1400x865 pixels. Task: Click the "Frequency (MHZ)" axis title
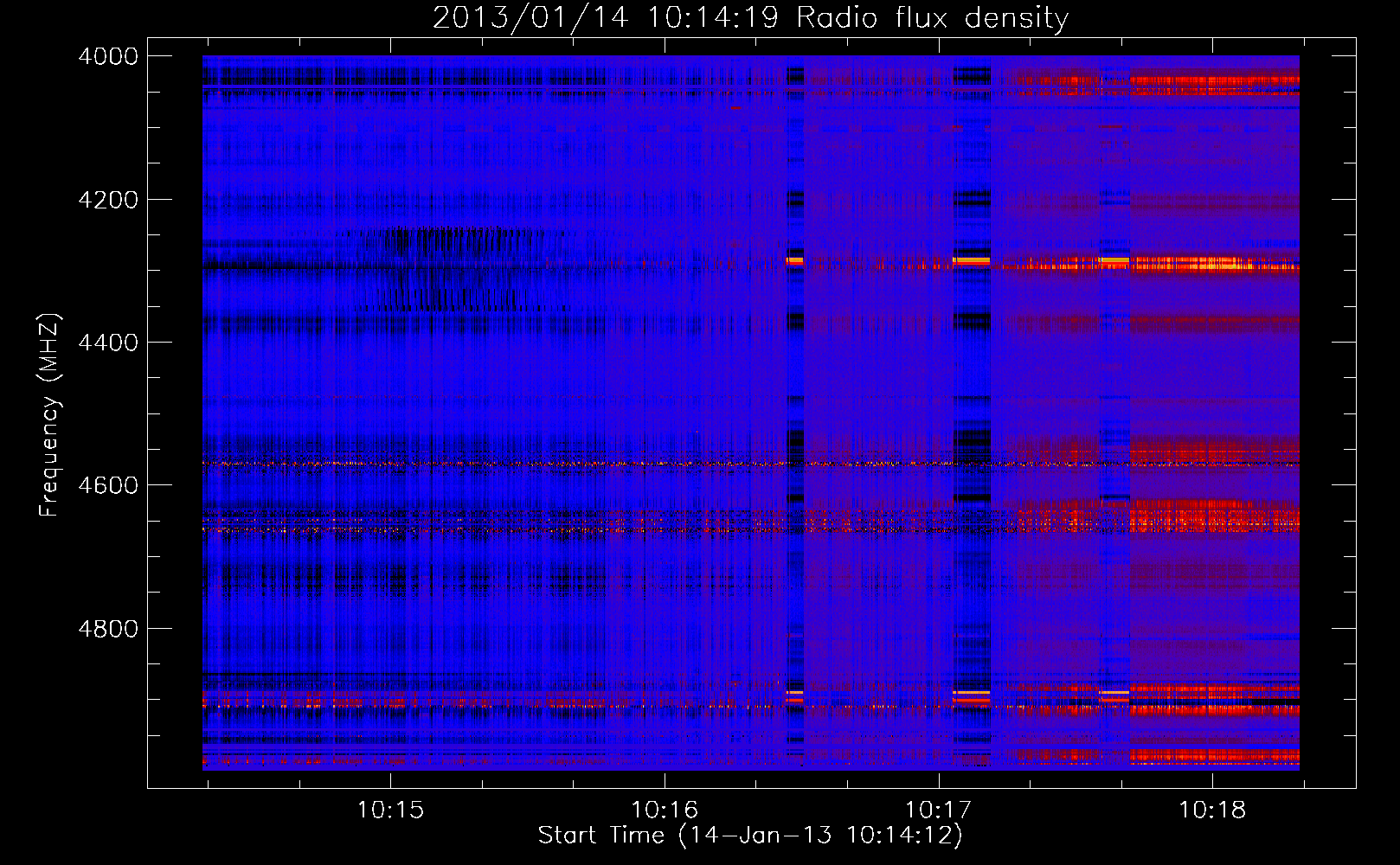[49, 415]
